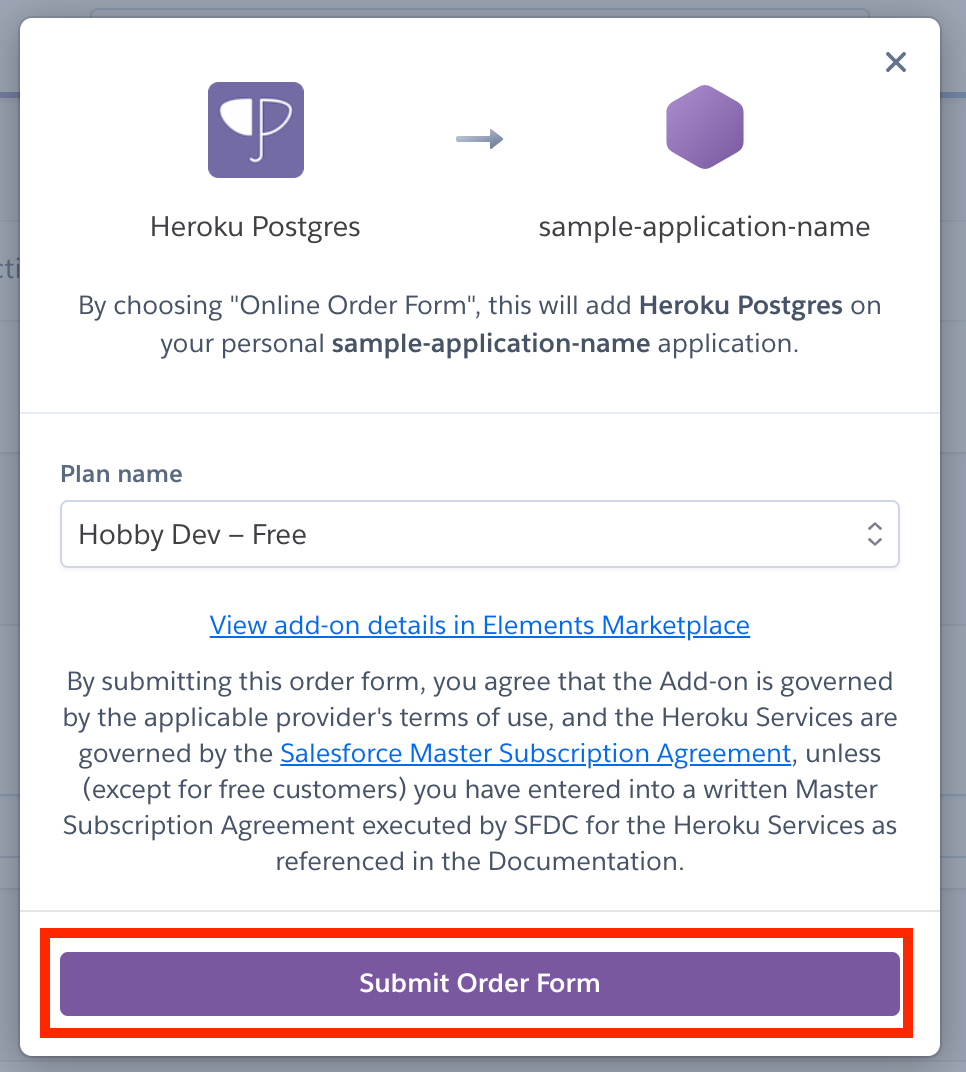966x1072 pixels.
Task: Open the Salesforce Master Subscription Agreement link
Action: [x=535, y=753]
